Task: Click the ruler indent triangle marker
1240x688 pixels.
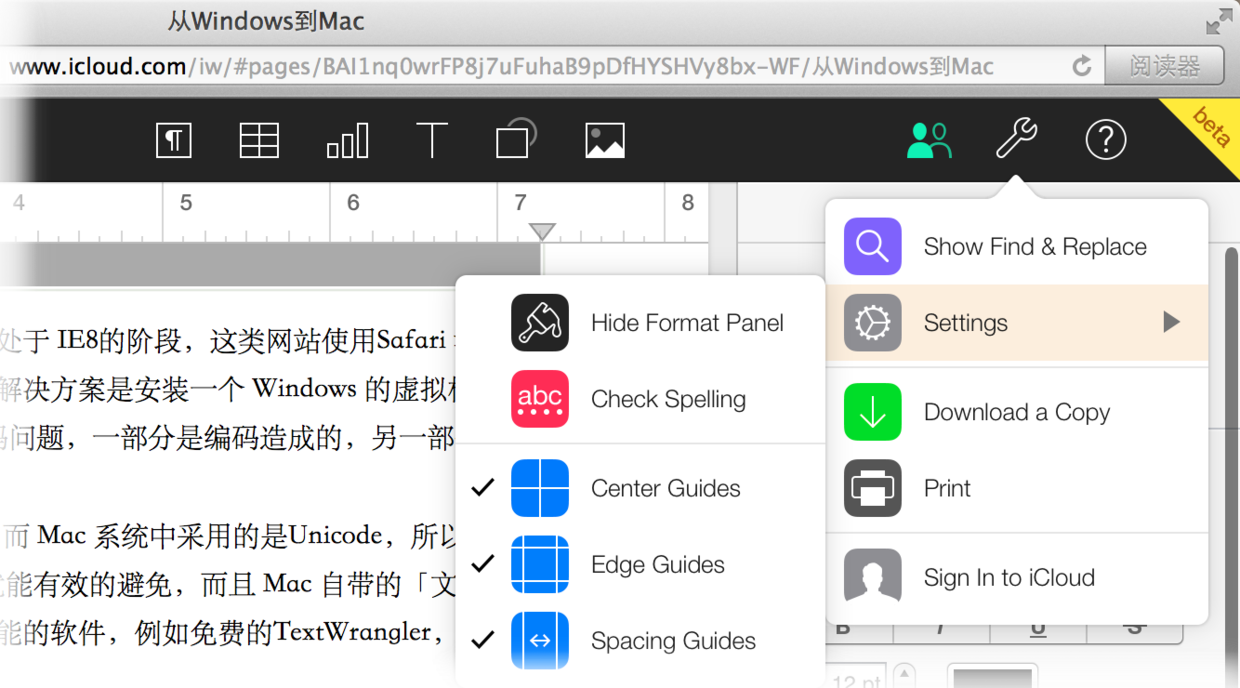Action: pyautogui.click(x=542, y=232)
